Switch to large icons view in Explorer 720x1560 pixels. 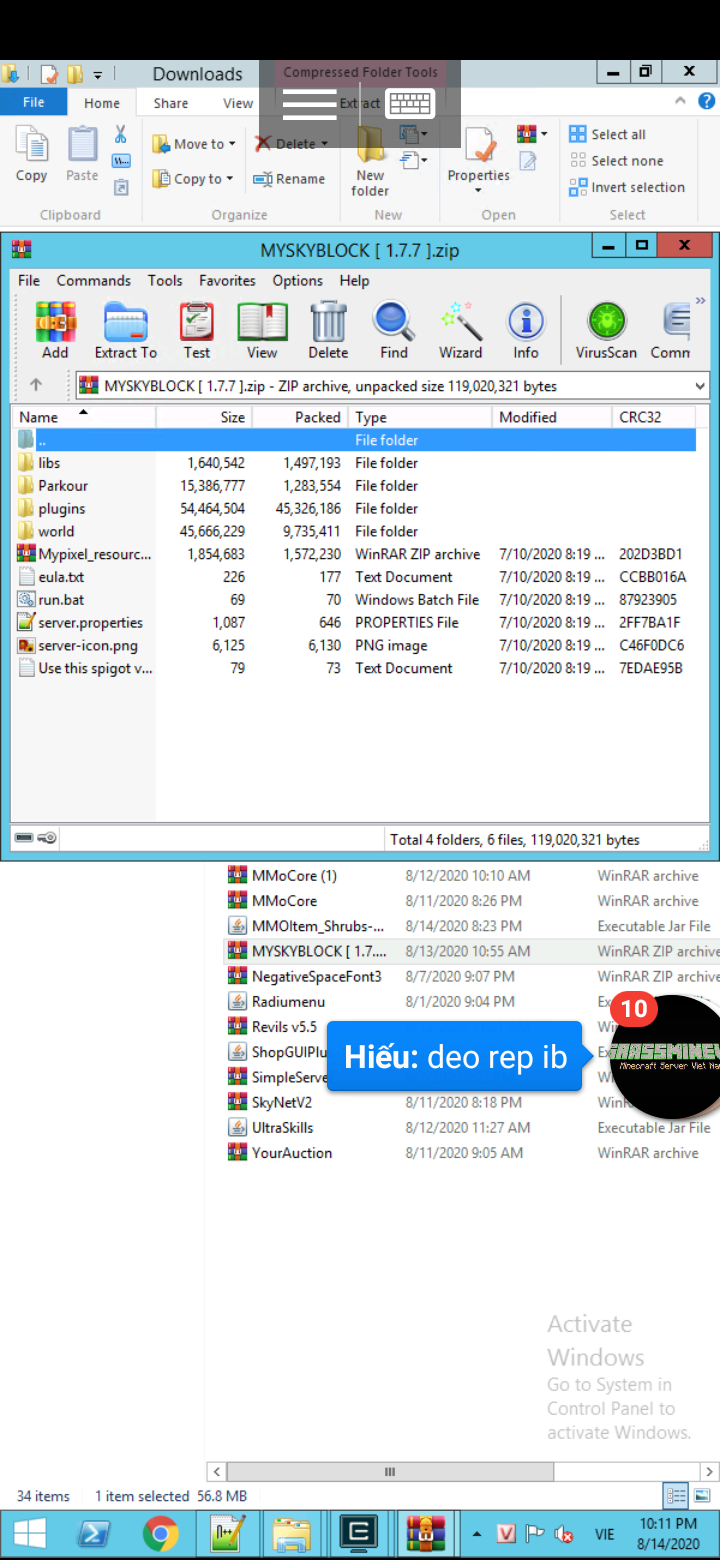tap(702, 1496)
